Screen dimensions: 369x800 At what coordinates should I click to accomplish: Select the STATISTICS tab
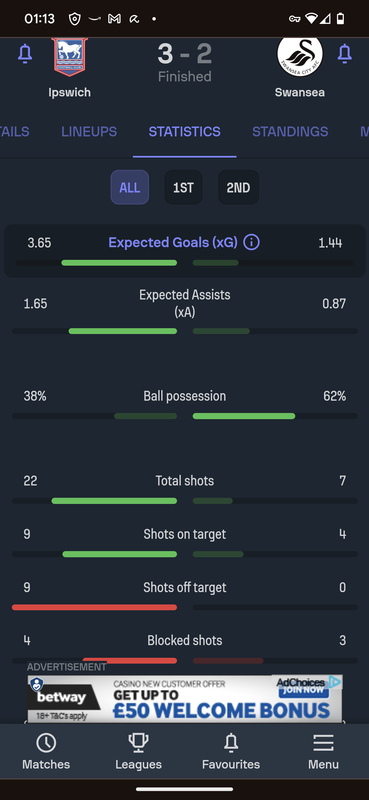pos(184,132)
